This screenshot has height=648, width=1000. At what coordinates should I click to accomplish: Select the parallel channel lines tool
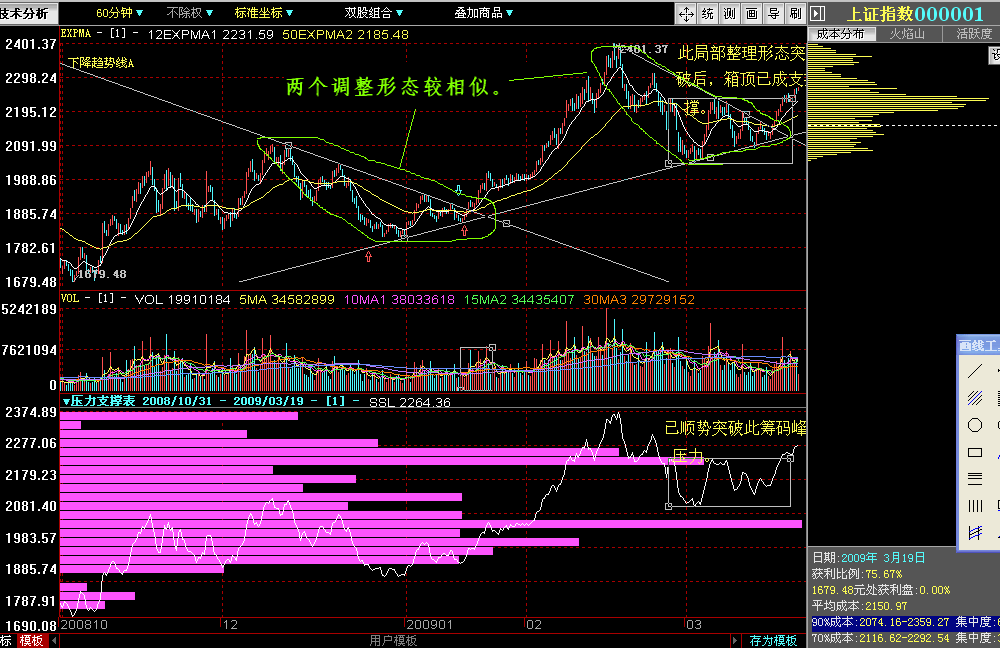coord(975,398)
